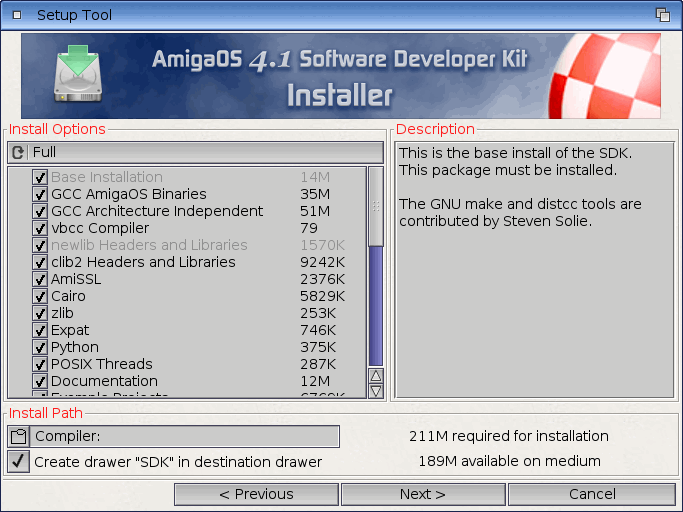Open the drawer chooser icon for install path

[x=18, y=437]
